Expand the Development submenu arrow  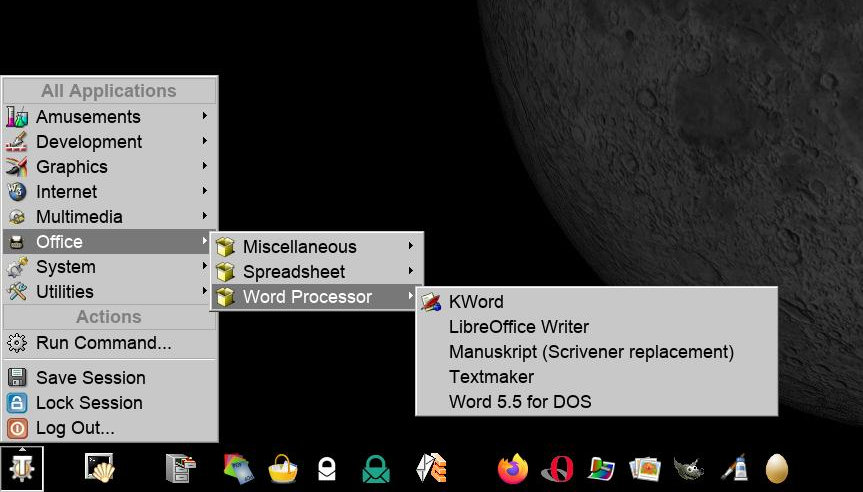click(205, 140)
